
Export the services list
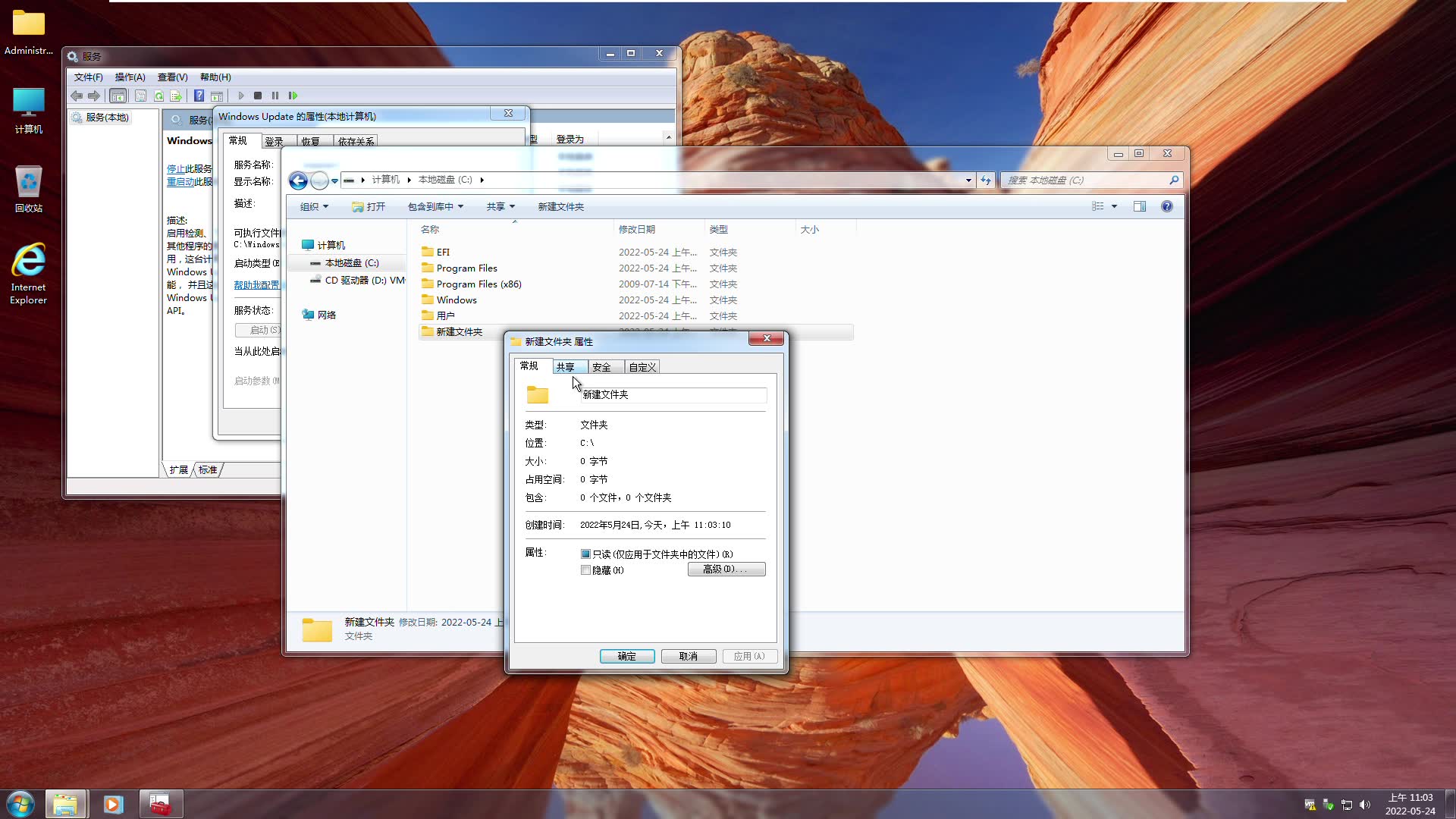pyautogui.click(x=177, y=96)
